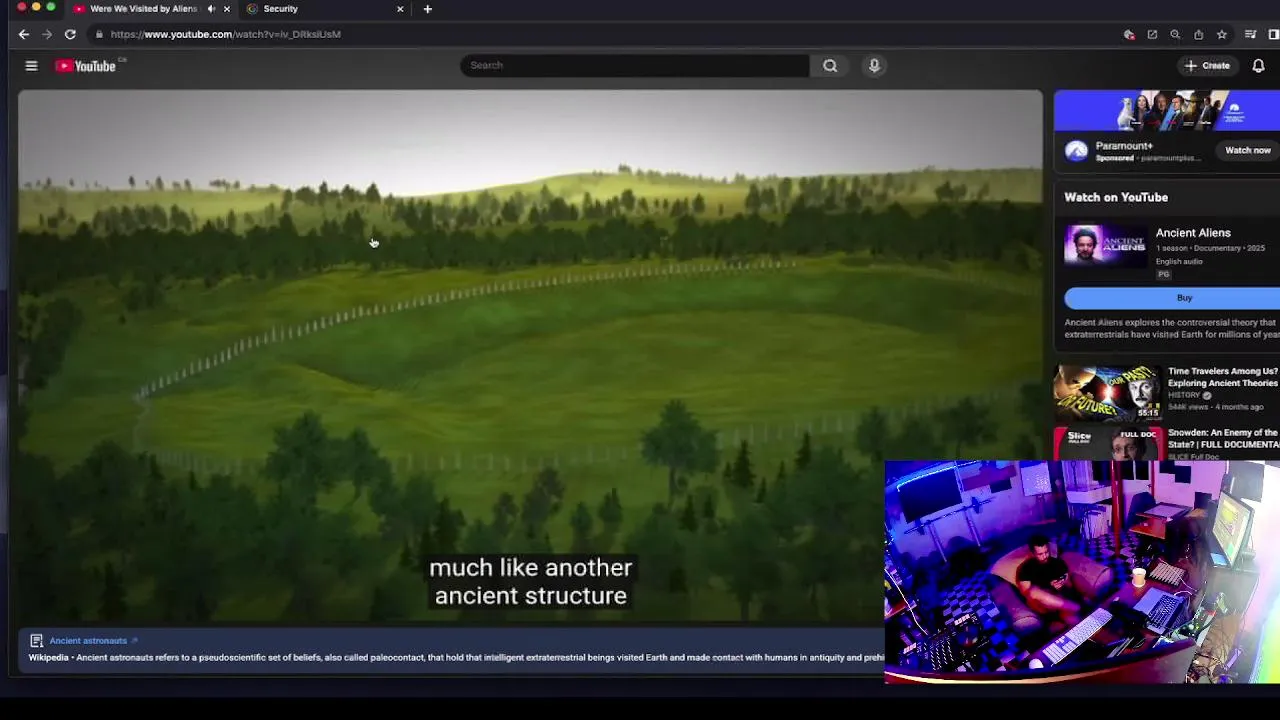Open the HISTORY channel name

[x=1184, y=395]
